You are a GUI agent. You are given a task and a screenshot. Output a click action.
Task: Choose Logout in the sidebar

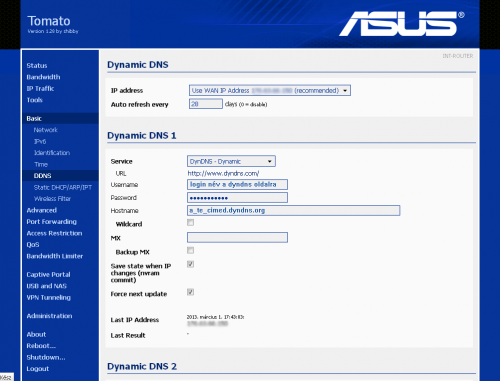[x=38, y=369]
